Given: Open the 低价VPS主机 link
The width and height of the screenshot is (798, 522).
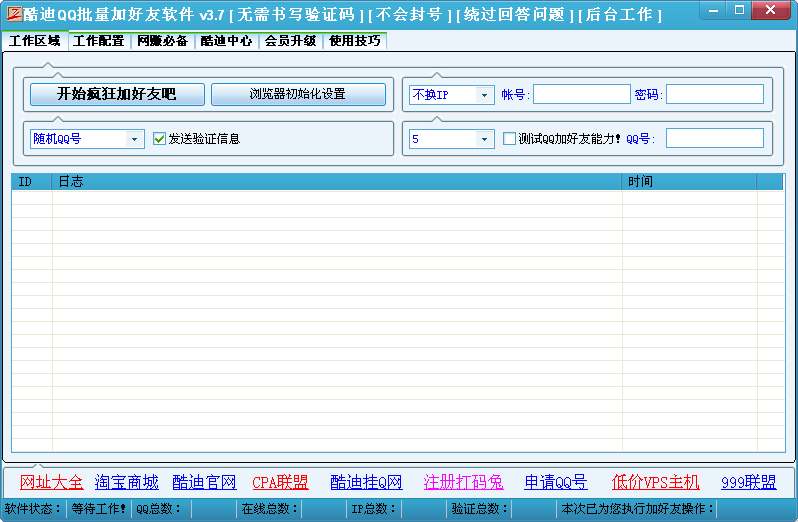Looking at the screenshot, I should pos(656,482).
